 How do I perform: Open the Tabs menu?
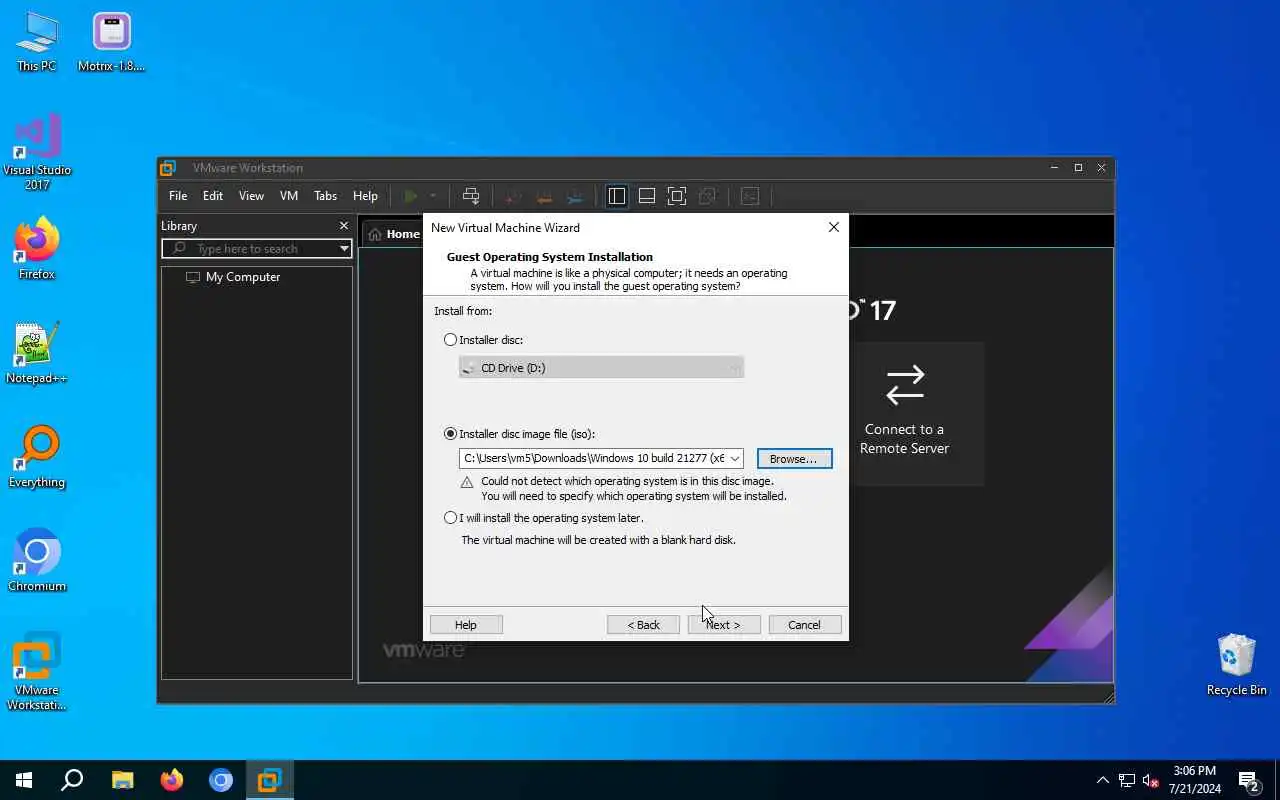326,196
